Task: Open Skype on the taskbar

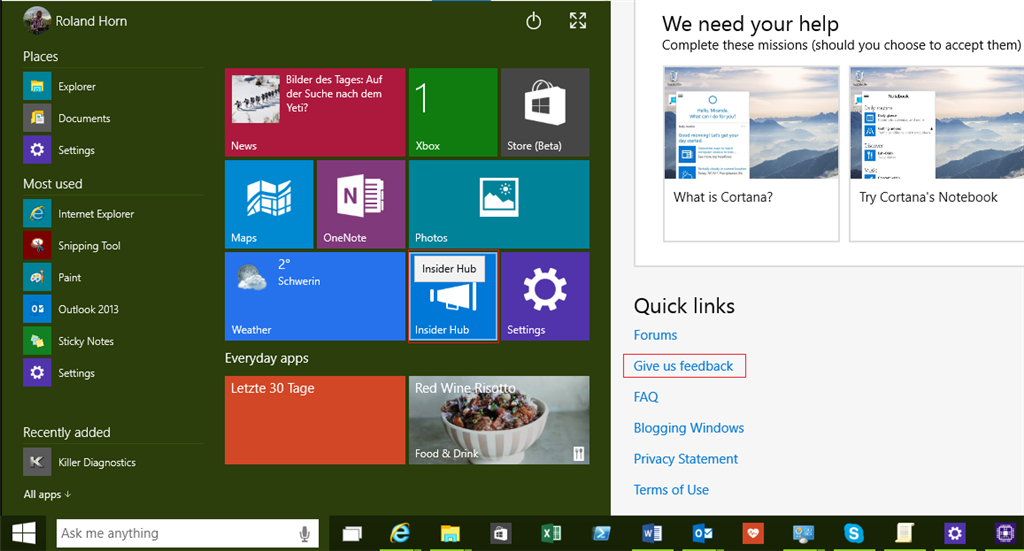Action: click(x=854, y=534)
